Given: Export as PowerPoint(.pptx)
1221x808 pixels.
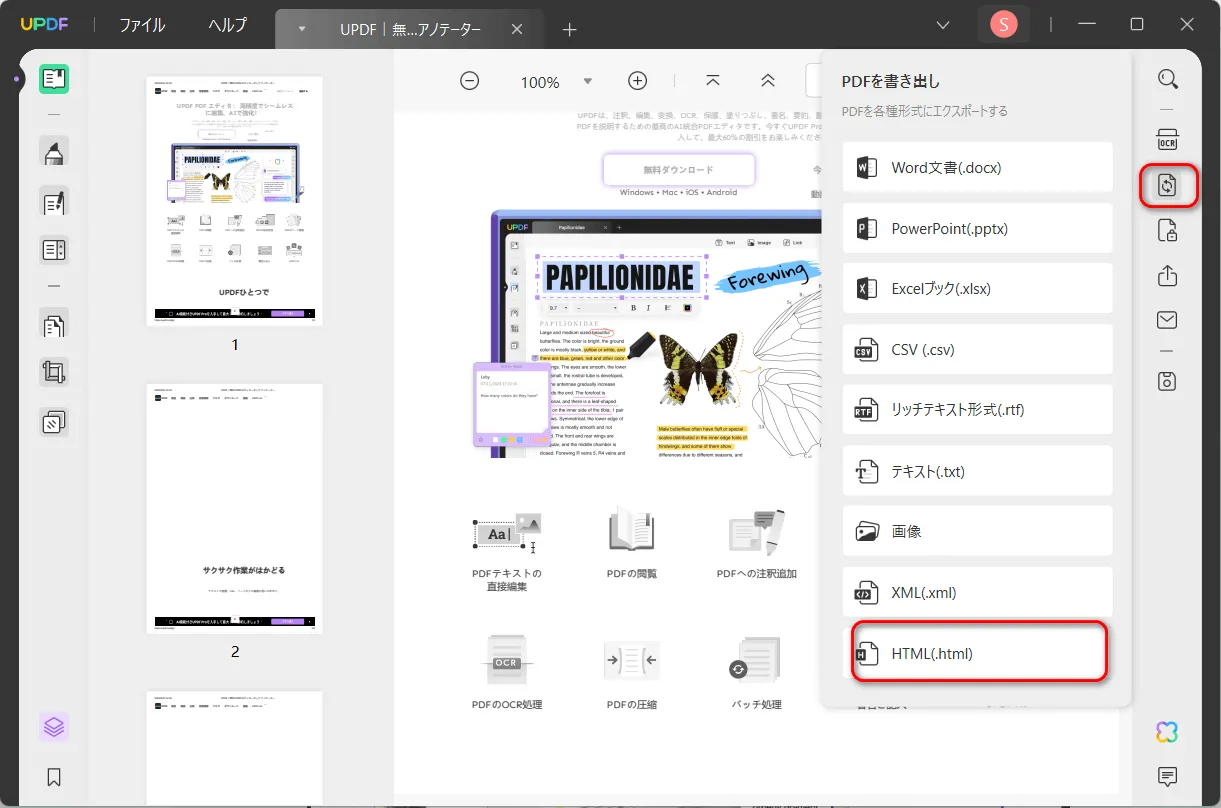Looking at the screenshot, I should click(977, 228).
